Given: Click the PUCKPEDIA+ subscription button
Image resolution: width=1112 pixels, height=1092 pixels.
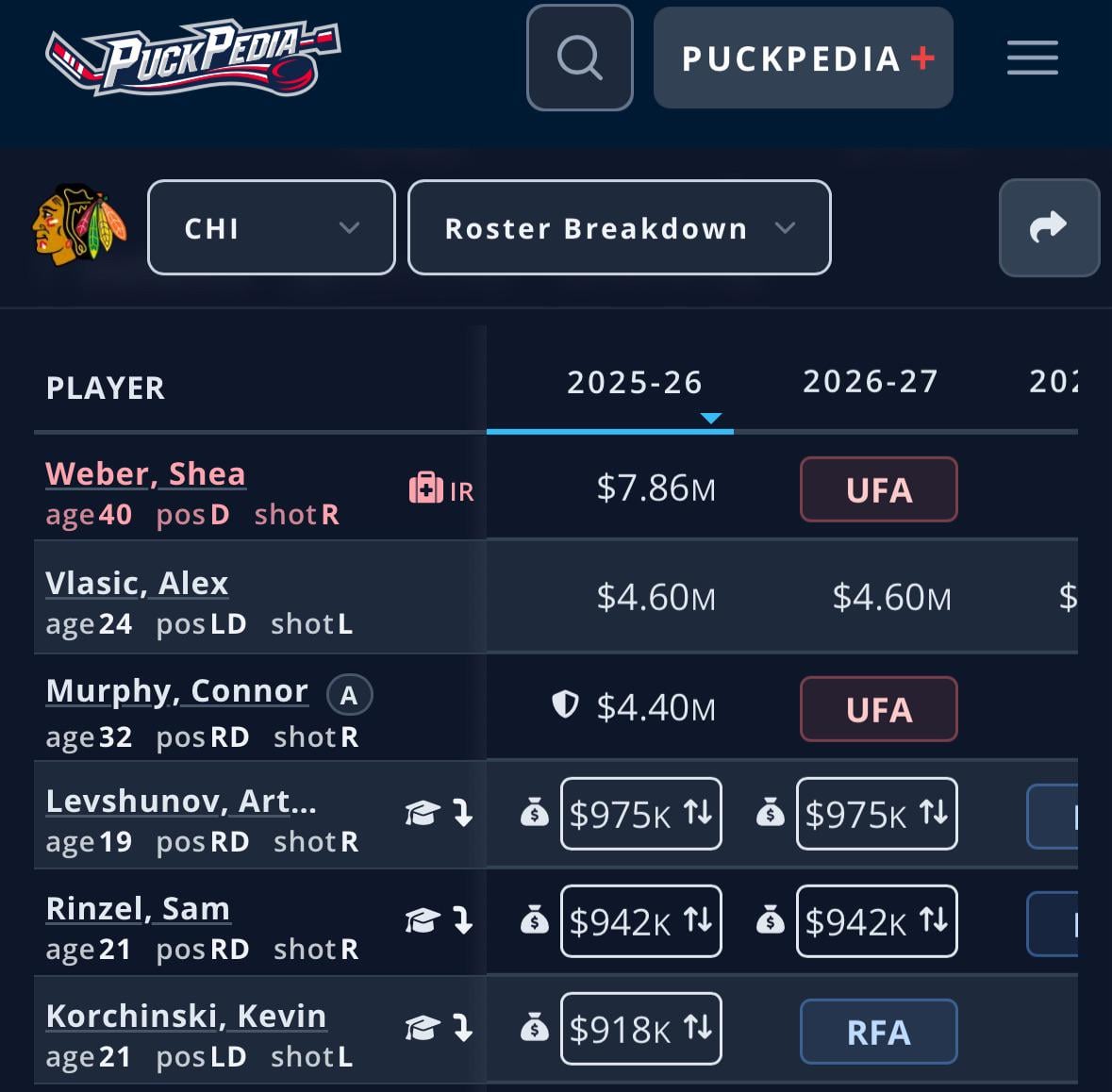Looking at the screenshot, I should 804,58.
